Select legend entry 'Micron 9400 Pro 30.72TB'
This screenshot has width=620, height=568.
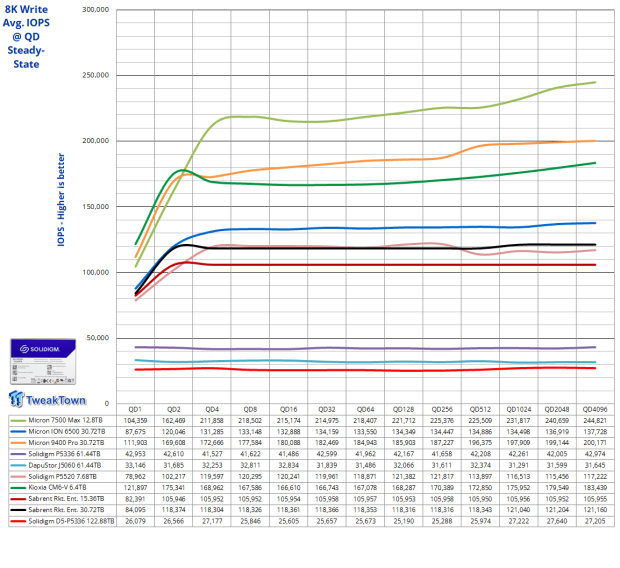pos(66,443)
